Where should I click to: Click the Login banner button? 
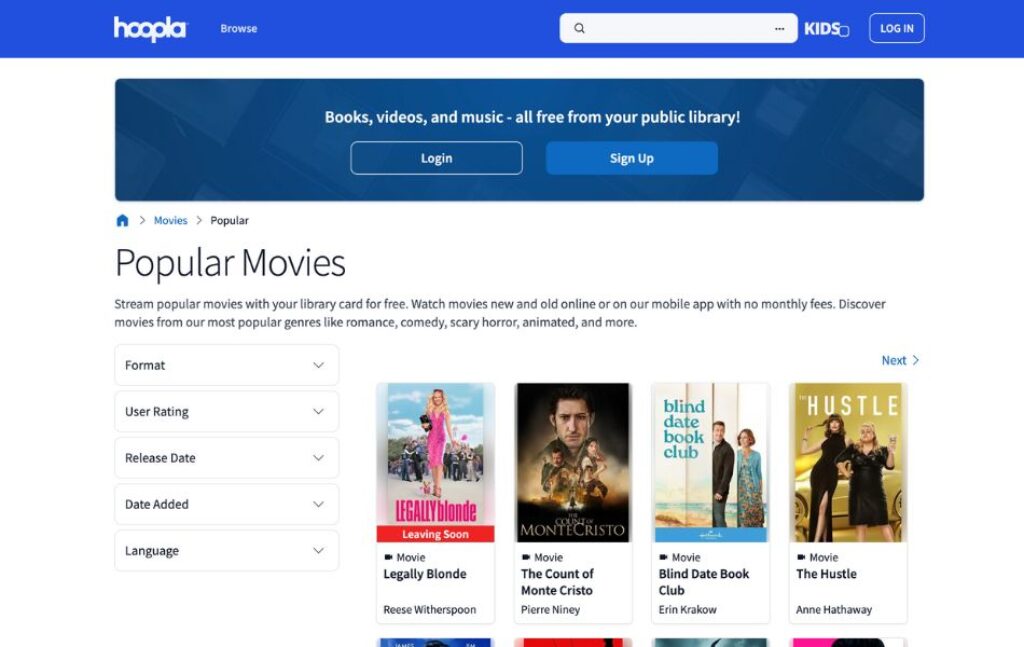436,158
